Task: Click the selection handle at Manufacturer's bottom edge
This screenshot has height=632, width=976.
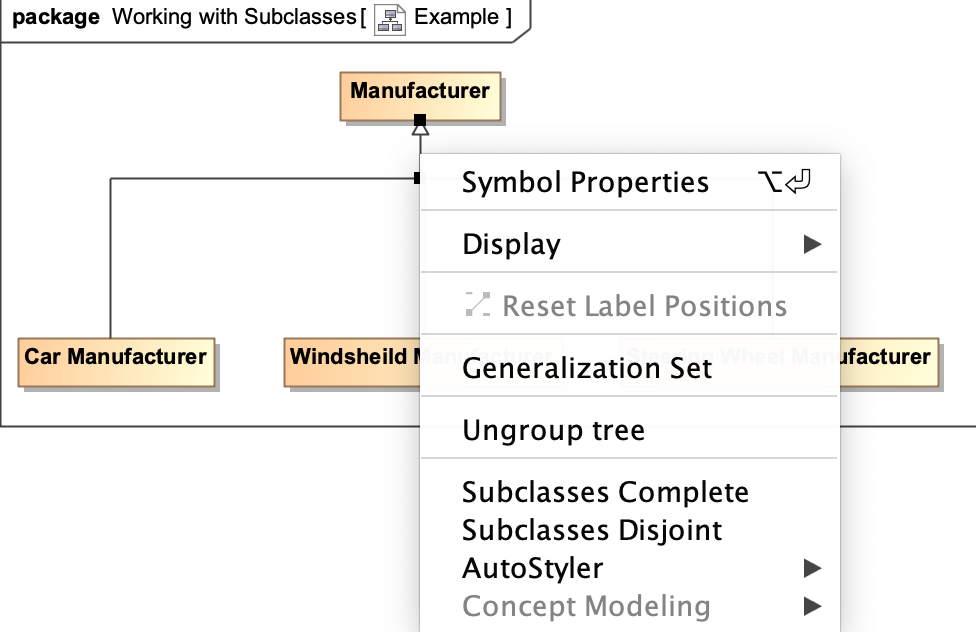Action: (420, 120)
